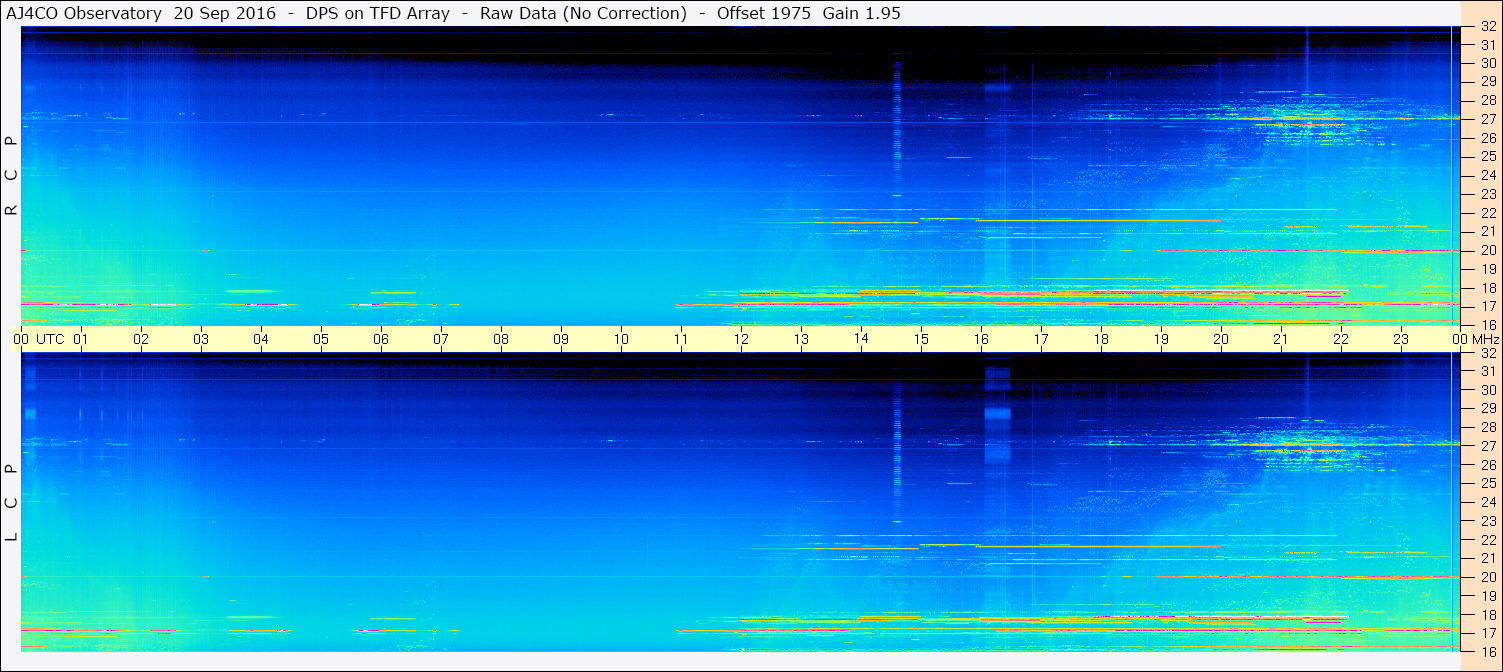Click the L C P panel label
The height and width of the screenshot is (672, 1503).
[x=12, y=502]
